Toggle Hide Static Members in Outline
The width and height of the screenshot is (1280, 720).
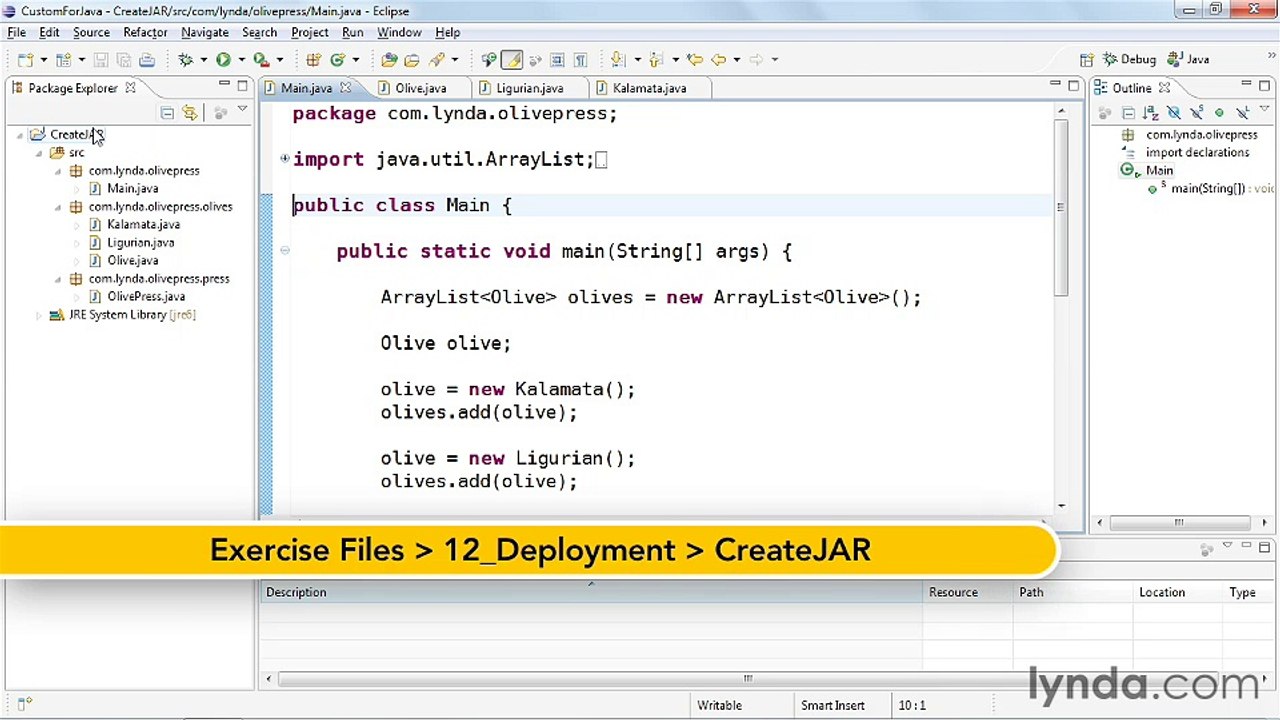click(1196, 113)
